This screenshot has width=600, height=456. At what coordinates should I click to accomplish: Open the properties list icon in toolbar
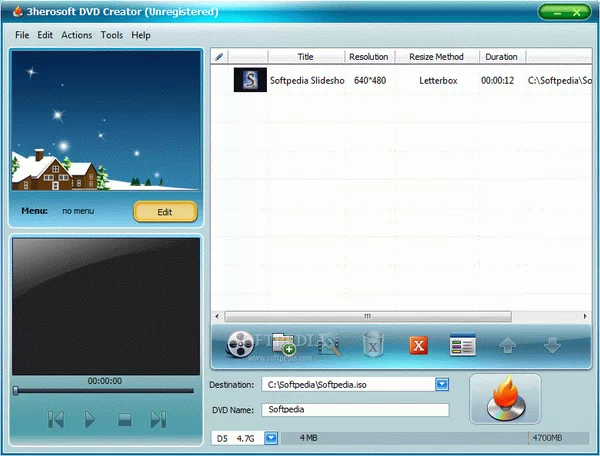pyautogui.click(x=461, y=345)
